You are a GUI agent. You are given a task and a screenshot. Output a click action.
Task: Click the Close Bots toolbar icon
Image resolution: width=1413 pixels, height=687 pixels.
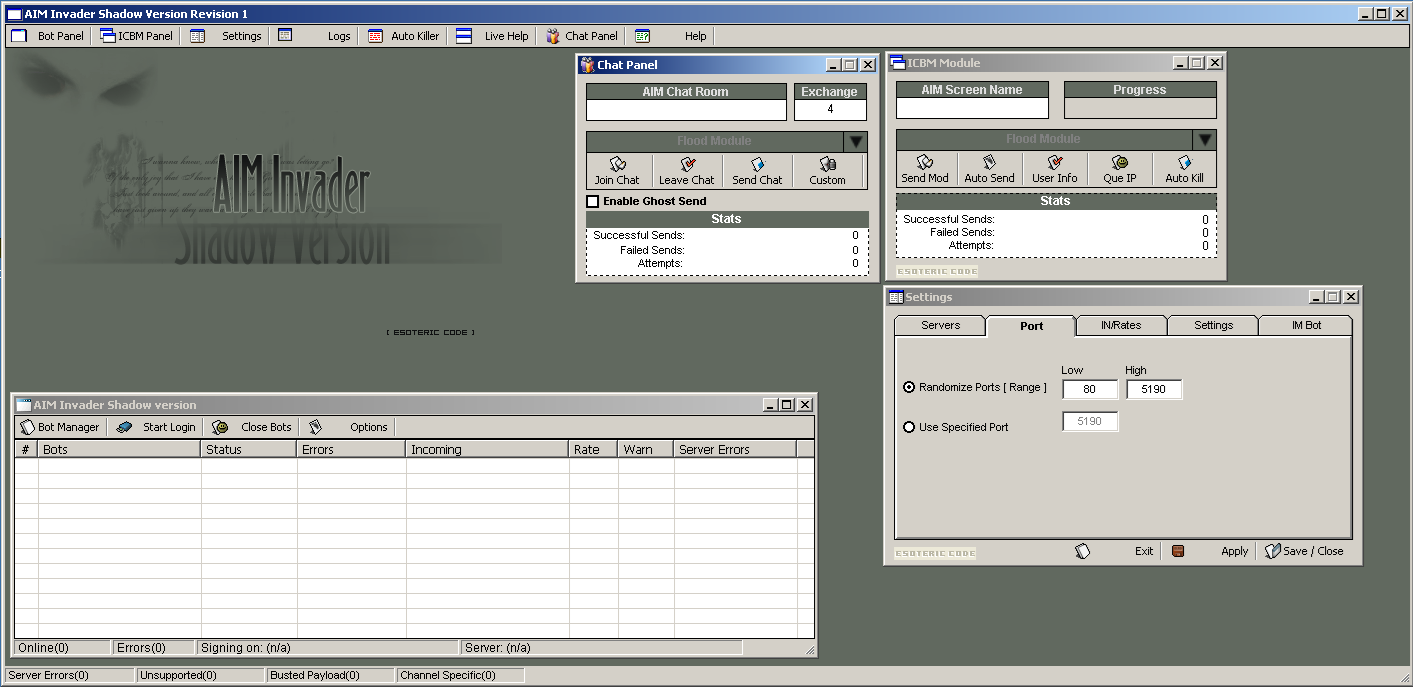220,427
